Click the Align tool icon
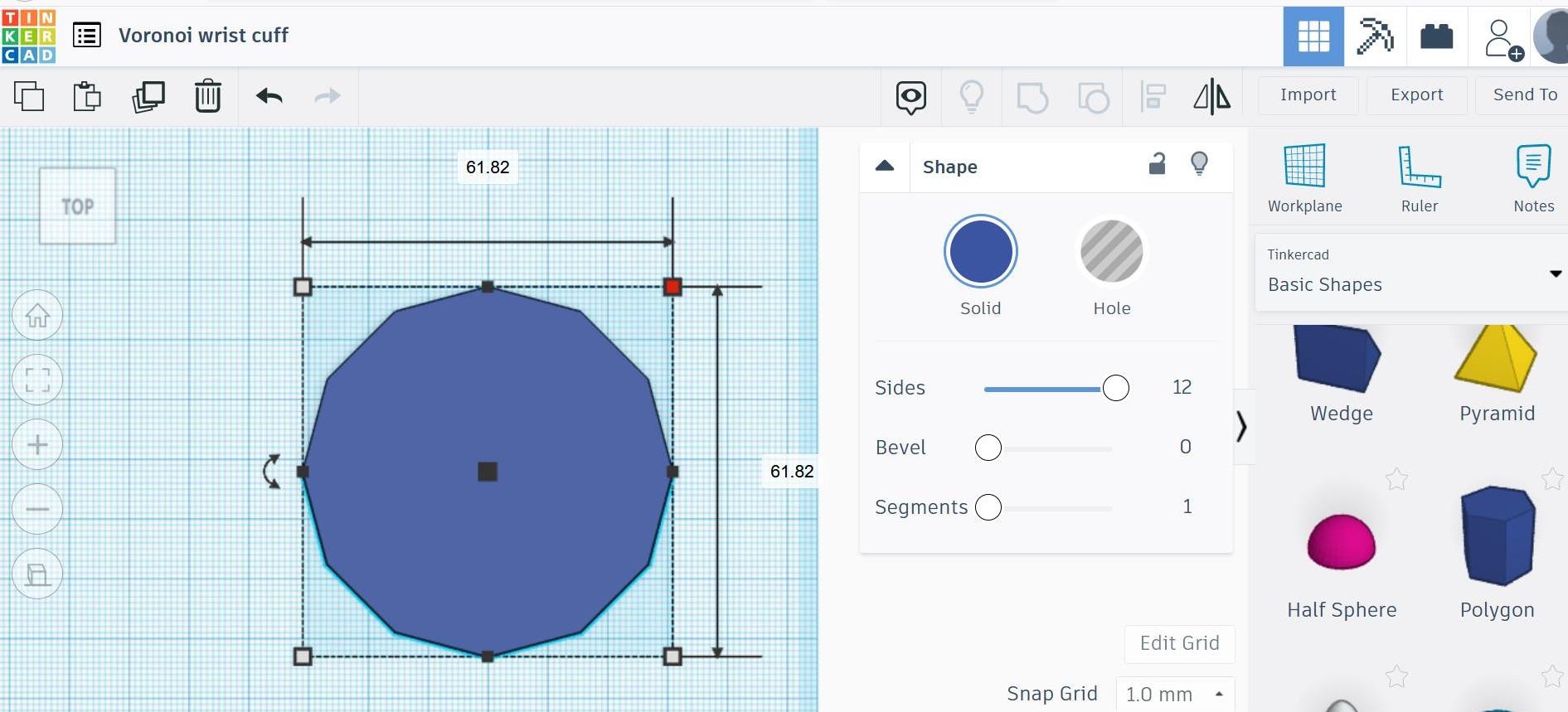Image resolution: width=1568 pixels, height=712 pixels. pyautogui.click(x=1153, y=97)
